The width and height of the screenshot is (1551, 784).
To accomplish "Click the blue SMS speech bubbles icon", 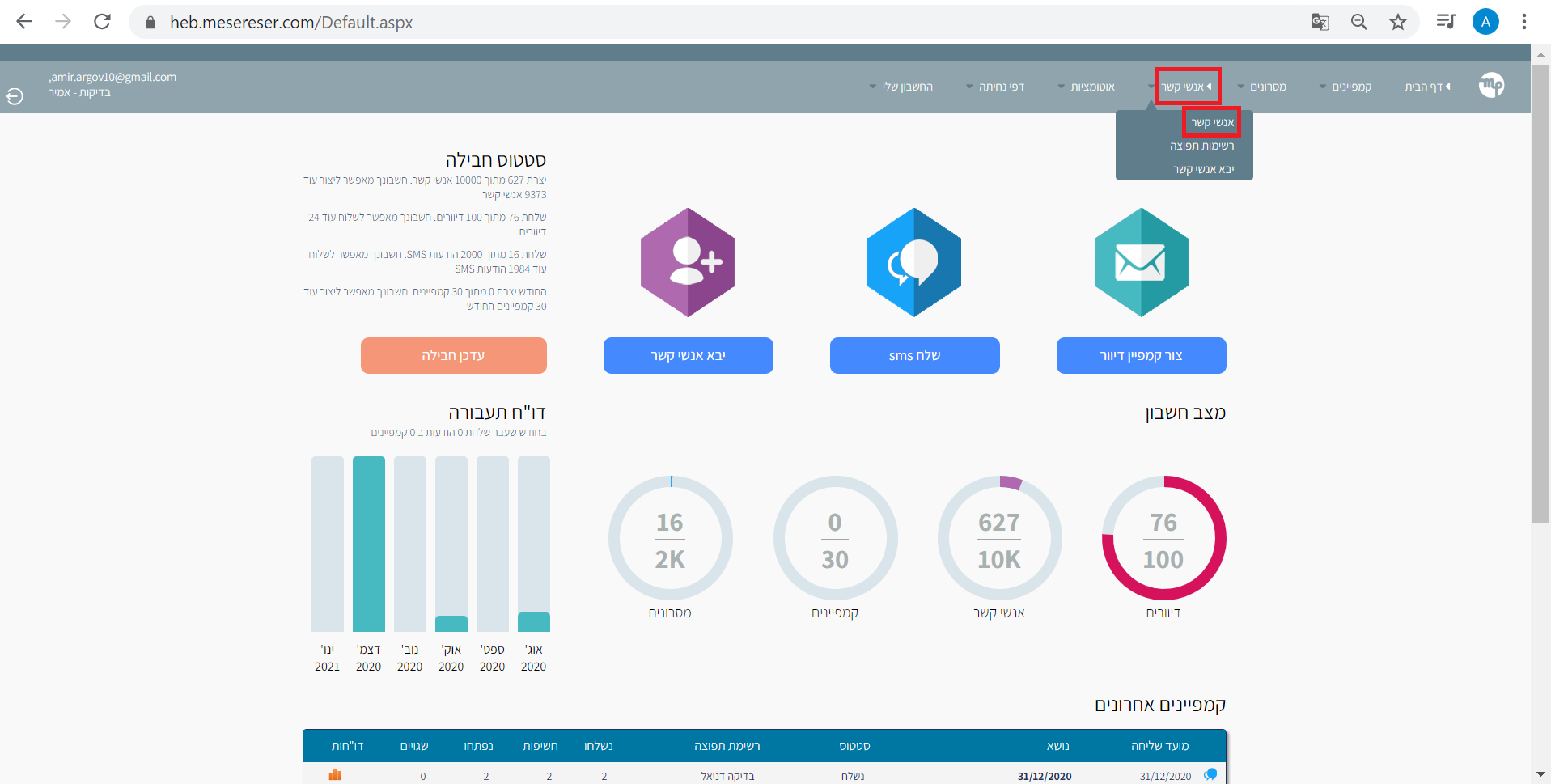I will (x=914, y=262).
